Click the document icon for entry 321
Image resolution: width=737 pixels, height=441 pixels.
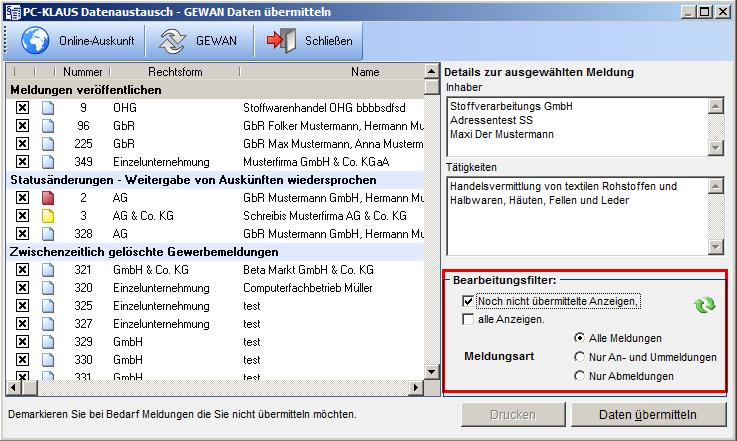47,270
